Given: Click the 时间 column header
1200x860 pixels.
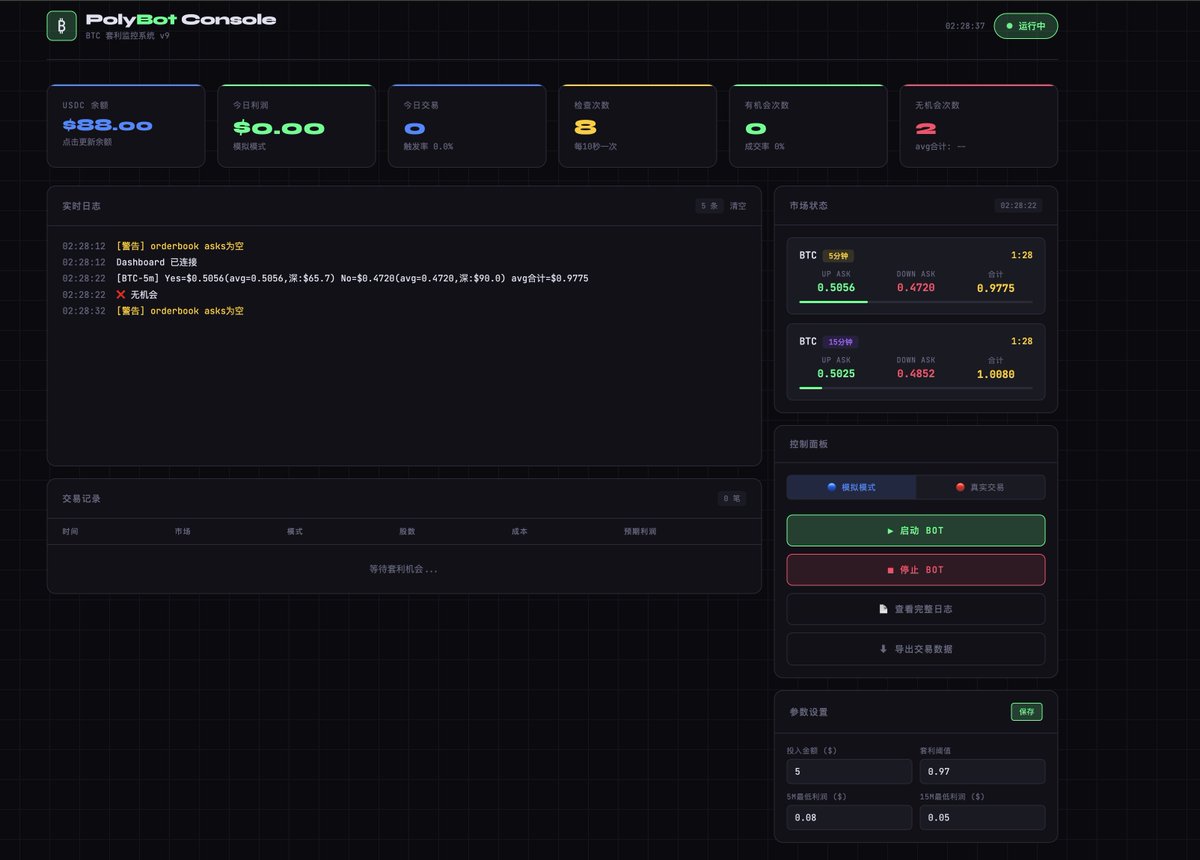Looking at the screenshot, I should pyautogui.click(x=70, y=532).
